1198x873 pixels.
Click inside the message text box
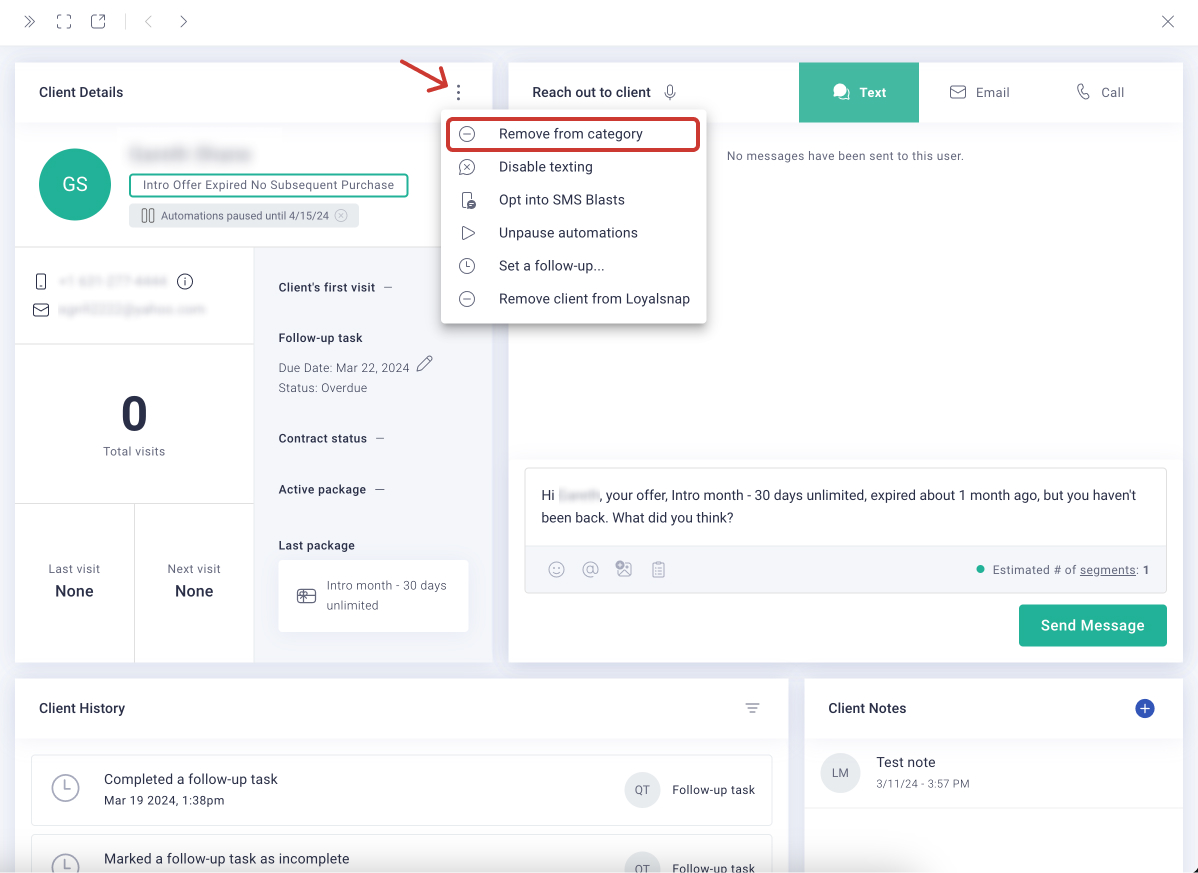tap(845, 506)
